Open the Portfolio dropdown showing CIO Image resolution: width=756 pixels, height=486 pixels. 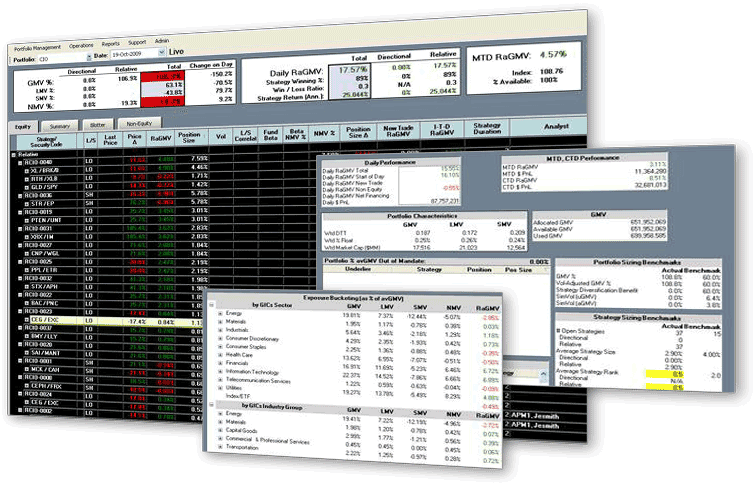(65, 58)
